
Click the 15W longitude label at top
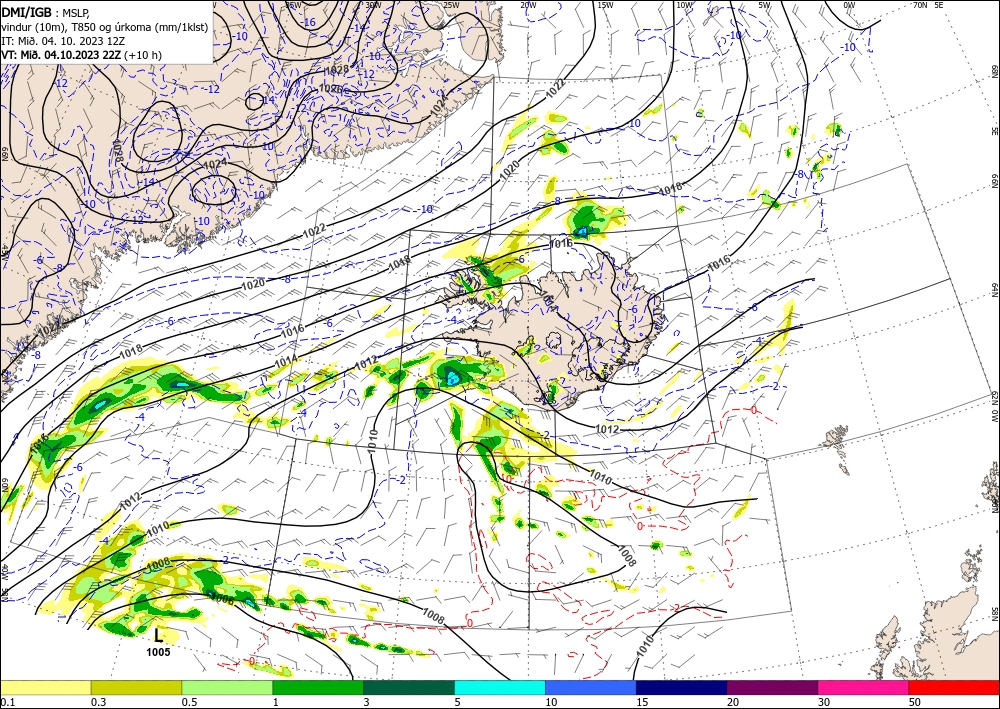pyautogui.click(x=605, y=5)
